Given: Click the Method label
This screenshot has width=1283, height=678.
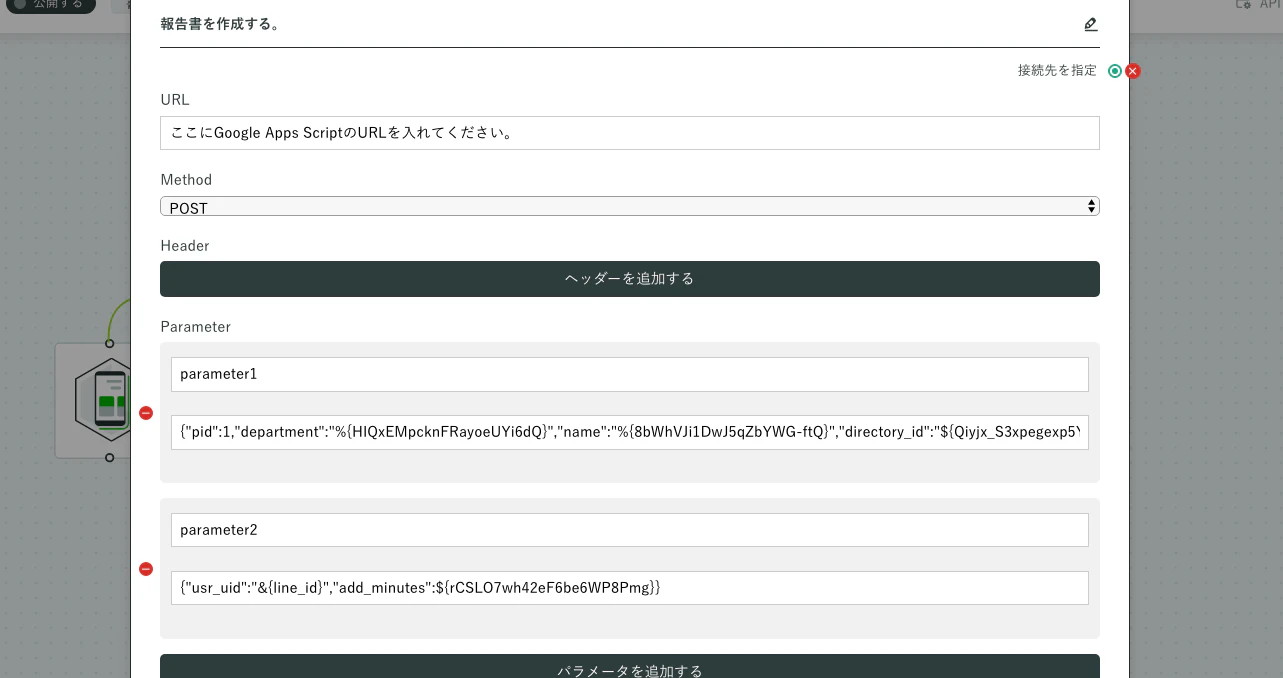Looking at the screenshot, I should pos(186,180).
